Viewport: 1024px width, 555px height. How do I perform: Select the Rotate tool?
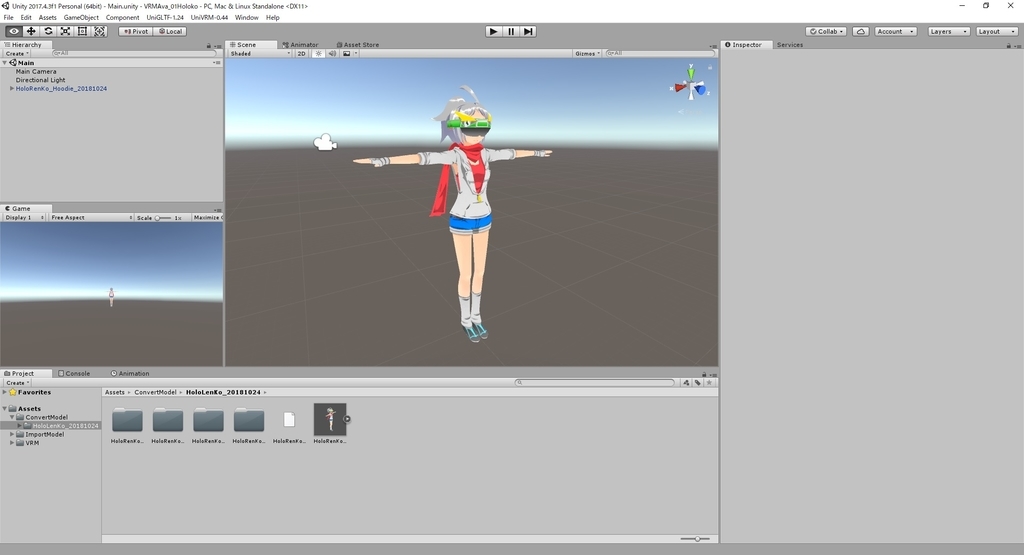tap(48, 31)
